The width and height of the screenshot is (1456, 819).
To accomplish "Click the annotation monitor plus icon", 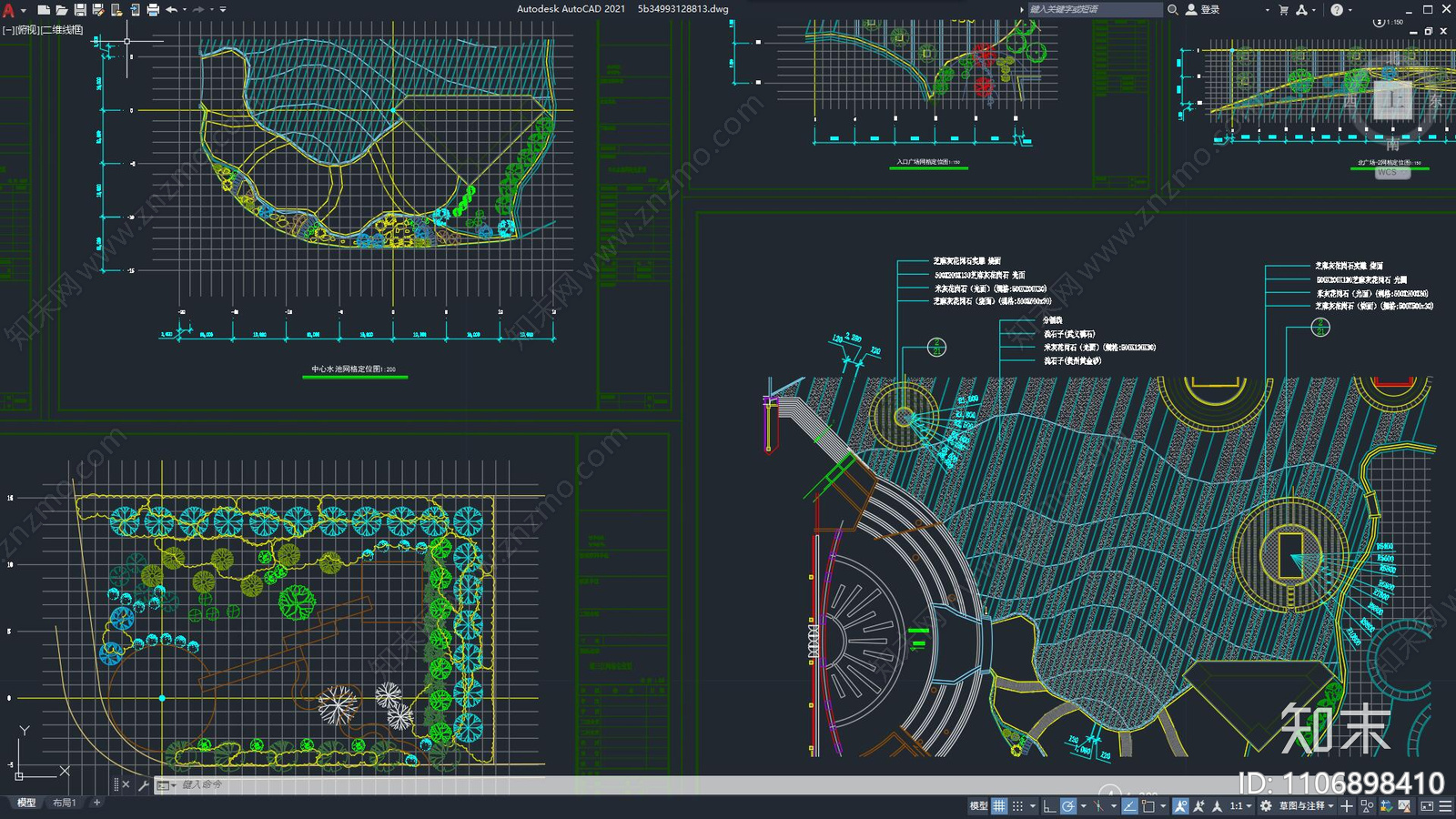I will click(x=1347, y=806).
